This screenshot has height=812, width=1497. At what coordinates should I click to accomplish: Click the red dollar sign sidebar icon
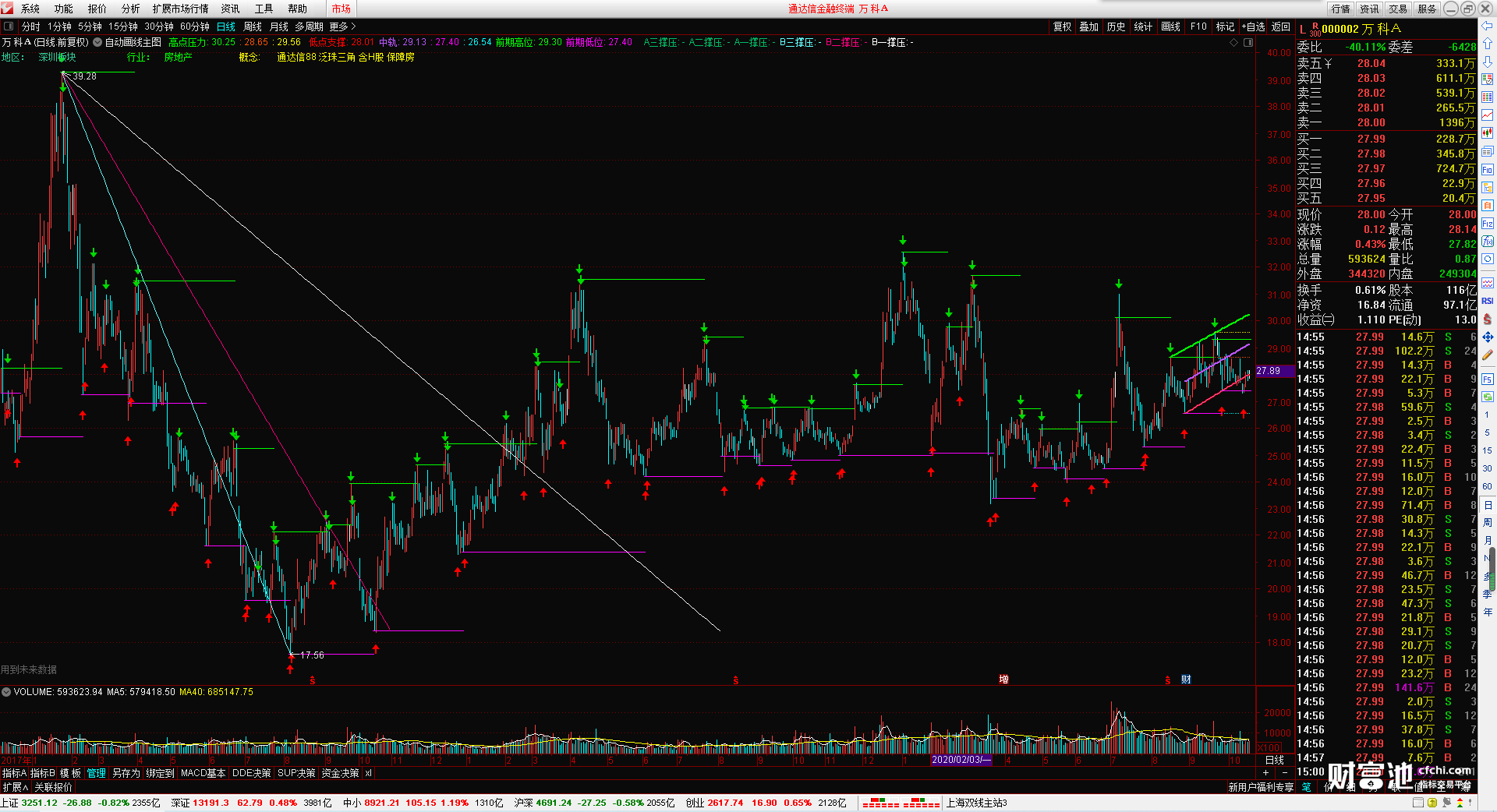pos(1488,319)
